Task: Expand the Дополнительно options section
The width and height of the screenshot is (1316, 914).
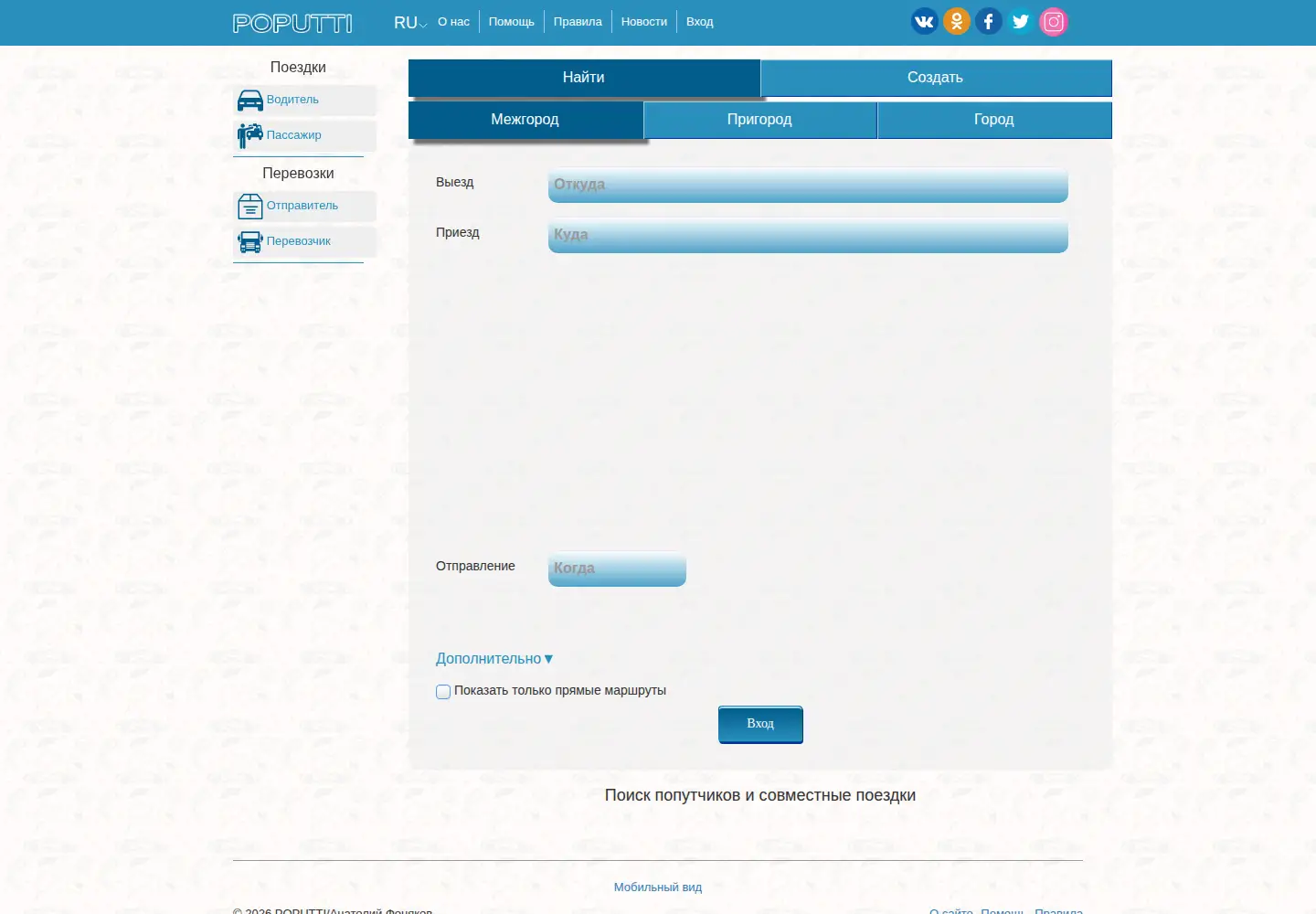Action: (x=494, y=658)
